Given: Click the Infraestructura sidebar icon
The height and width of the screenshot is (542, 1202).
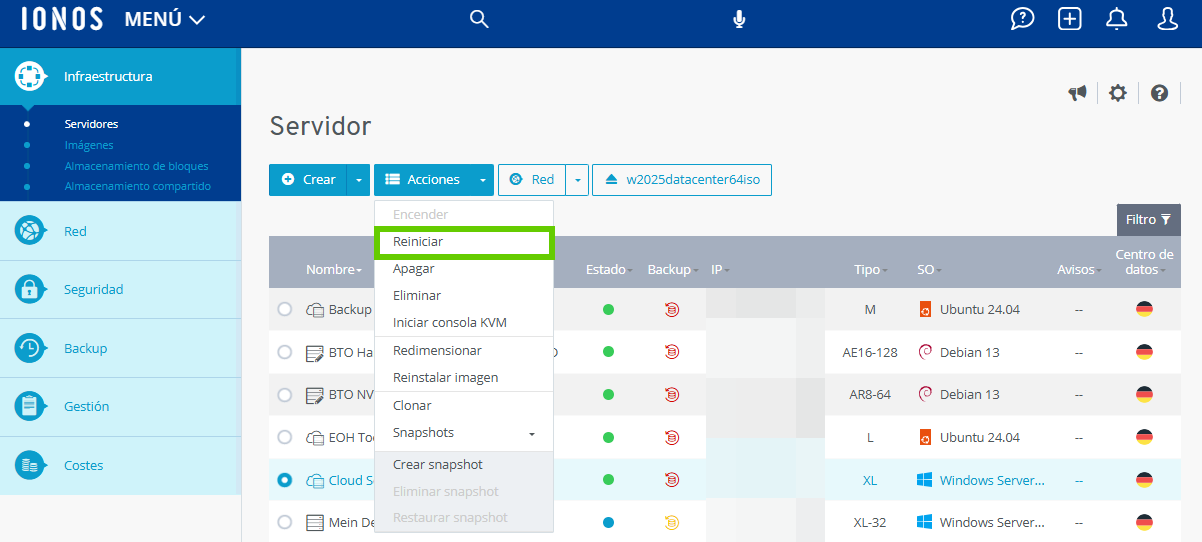Looking at the screenshot, I should [30, 76].
